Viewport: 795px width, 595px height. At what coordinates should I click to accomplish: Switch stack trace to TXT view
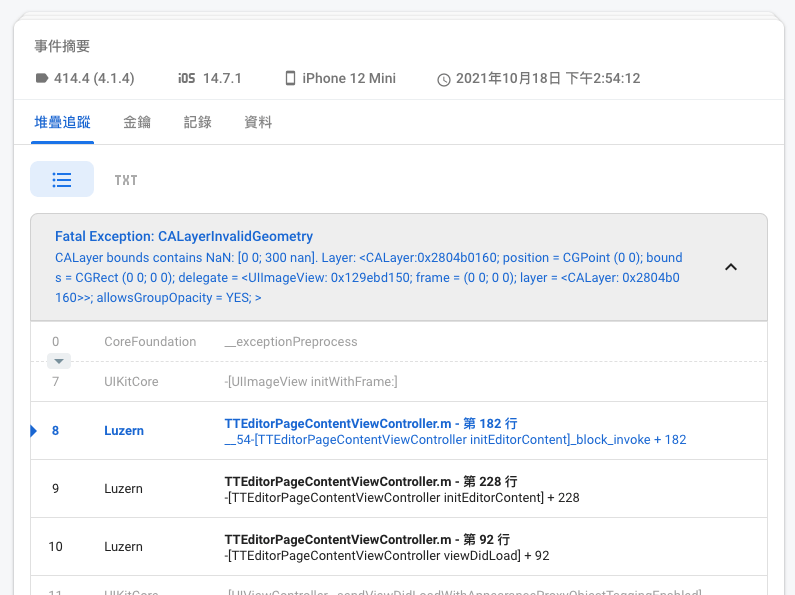(126, 180)
